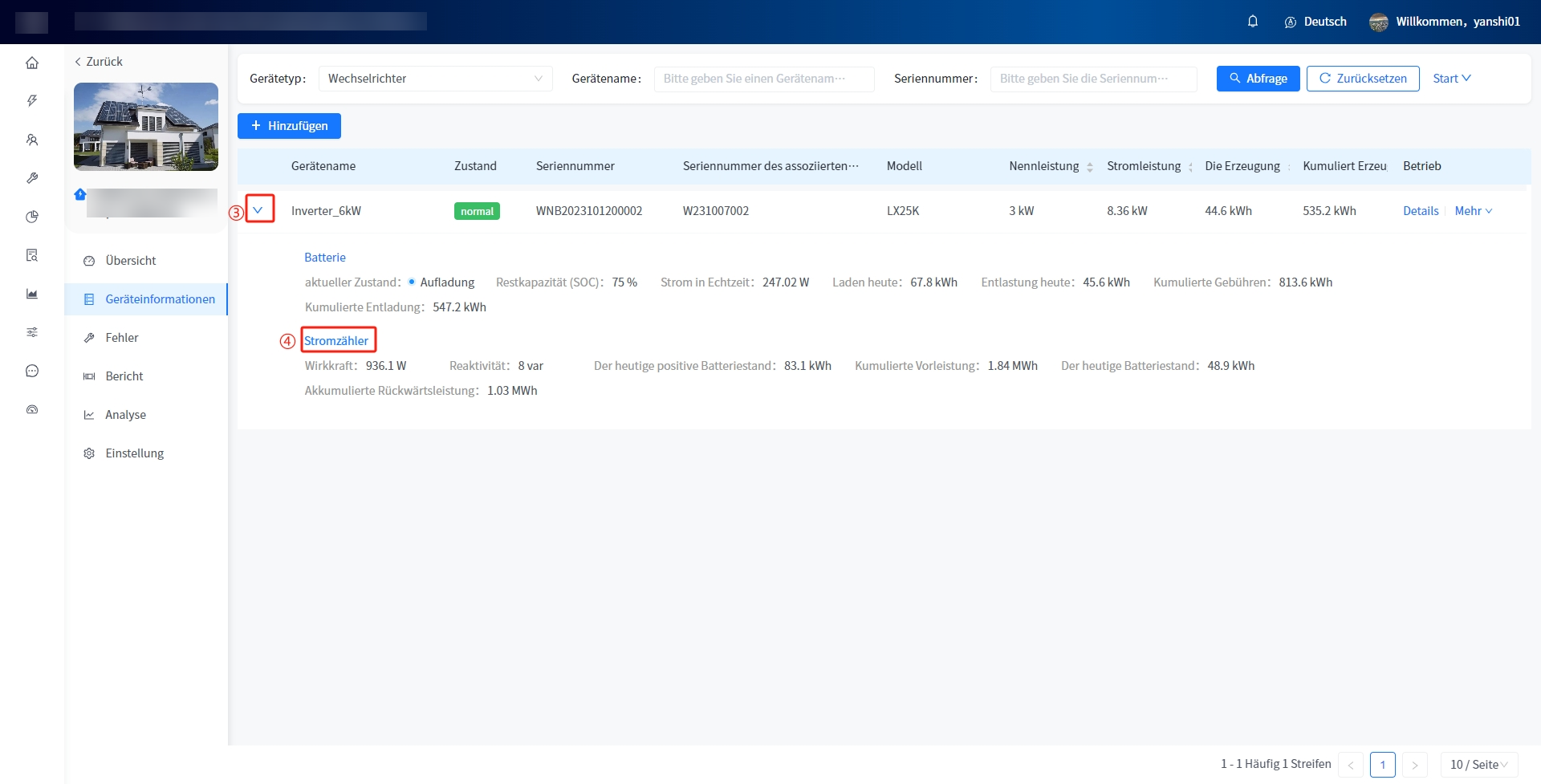
Task: Open notifications via the bell icon
Action: pos(1252,22)
